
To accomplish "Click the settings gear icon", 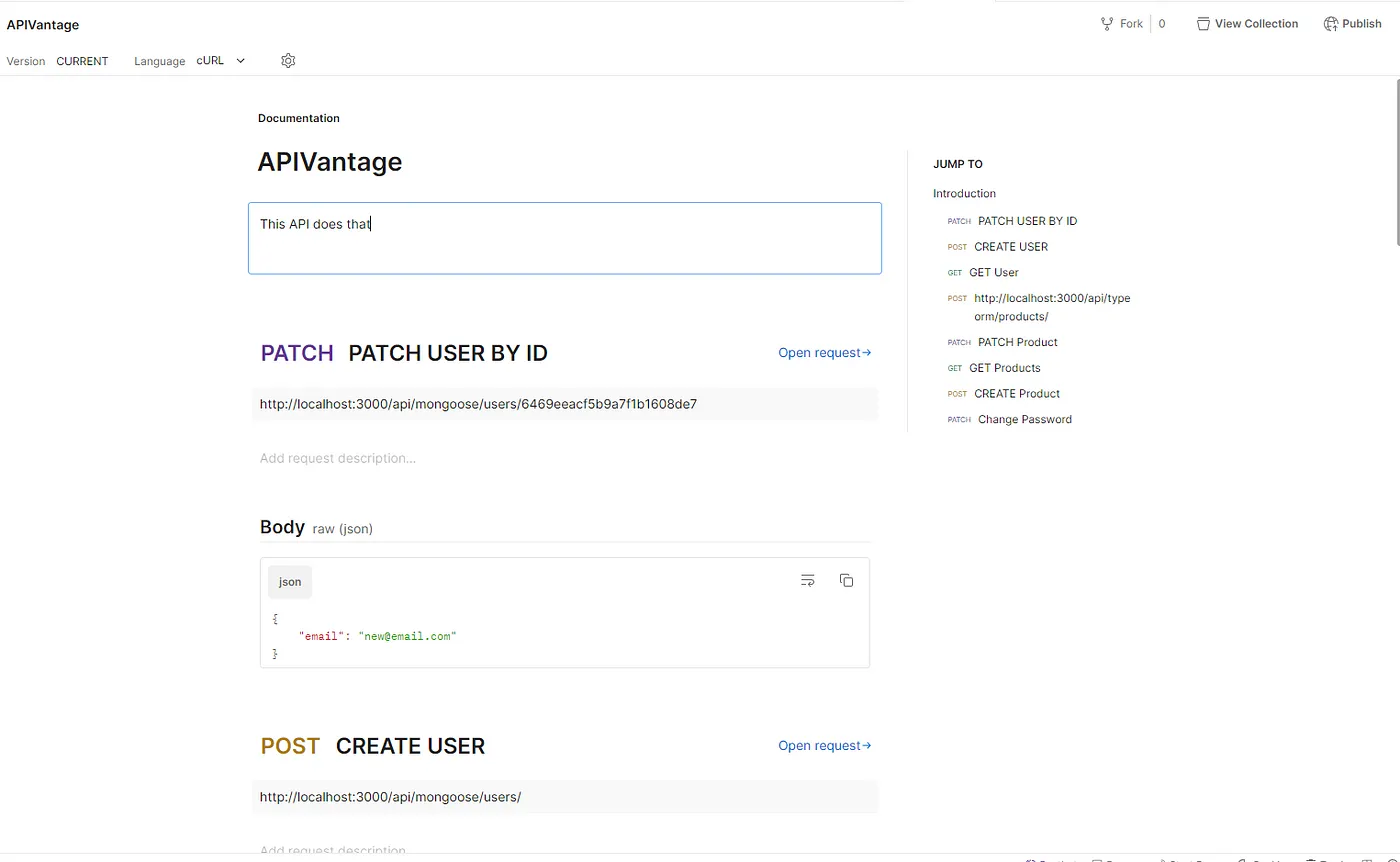I will pyautogui.click(x=288, y=61).
